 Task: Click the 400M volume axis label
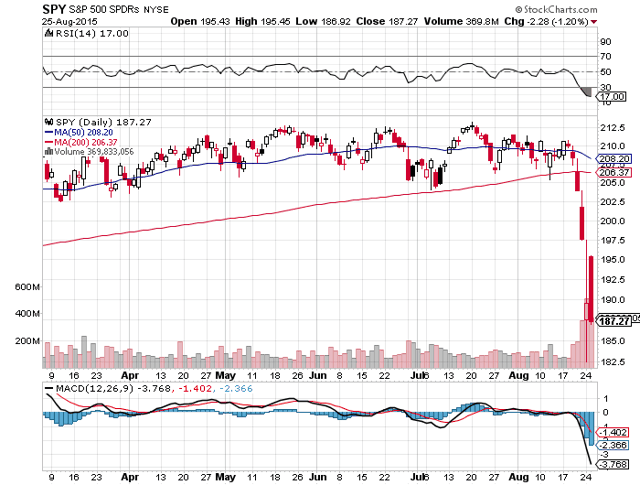[27, 314]
